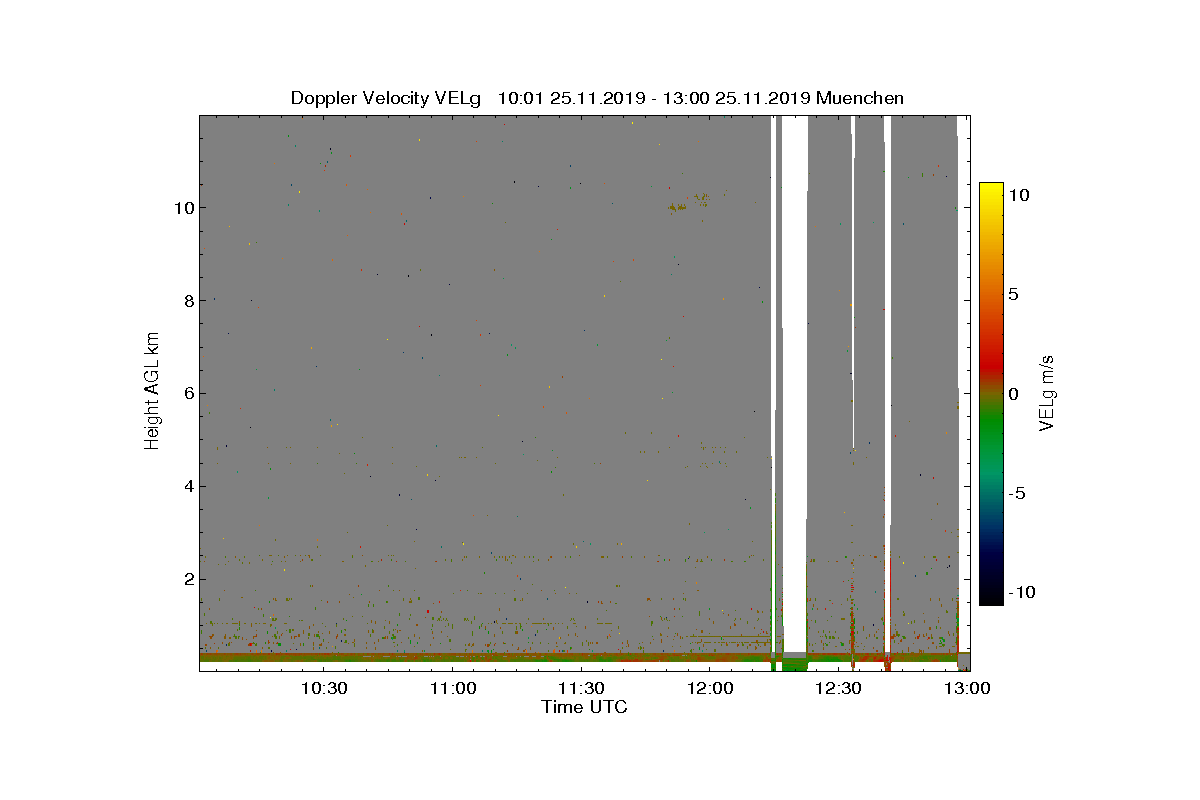
Task: Click the yellow top of the colorbar
Action: (991, 192)
